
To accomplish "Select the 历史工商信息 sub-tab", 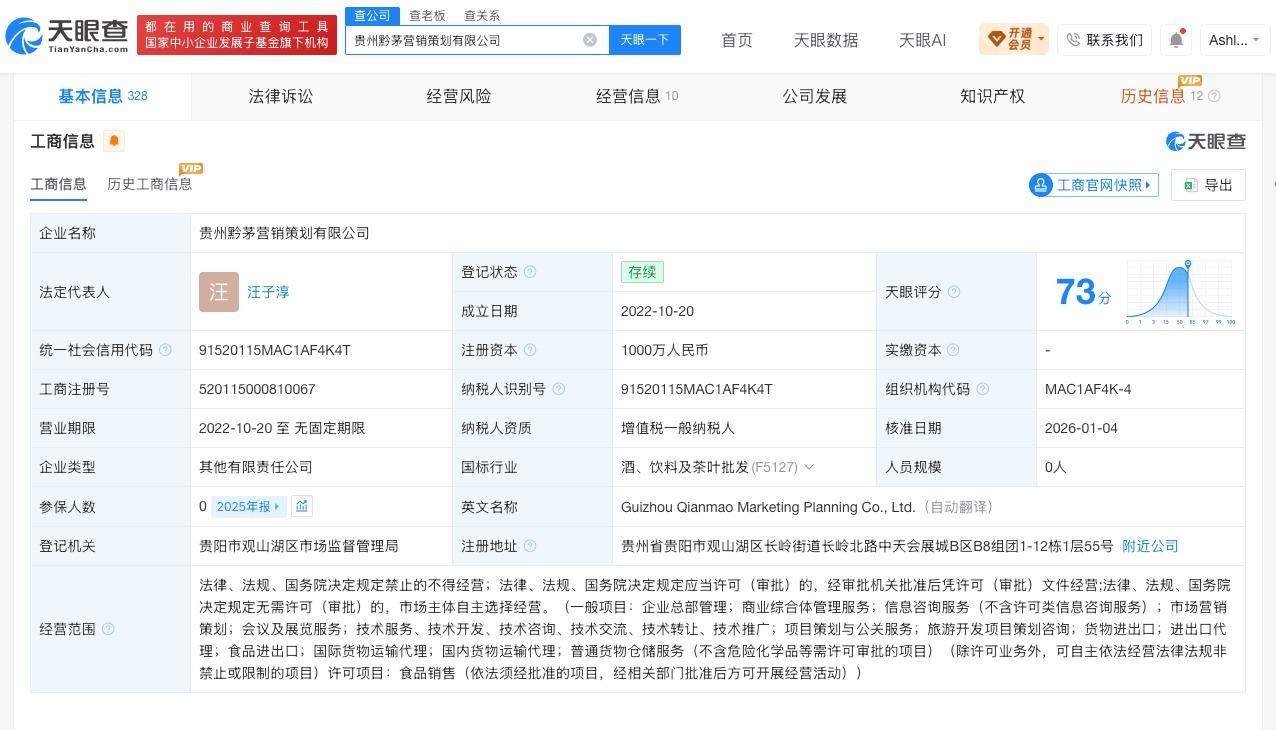I will 150,184.
